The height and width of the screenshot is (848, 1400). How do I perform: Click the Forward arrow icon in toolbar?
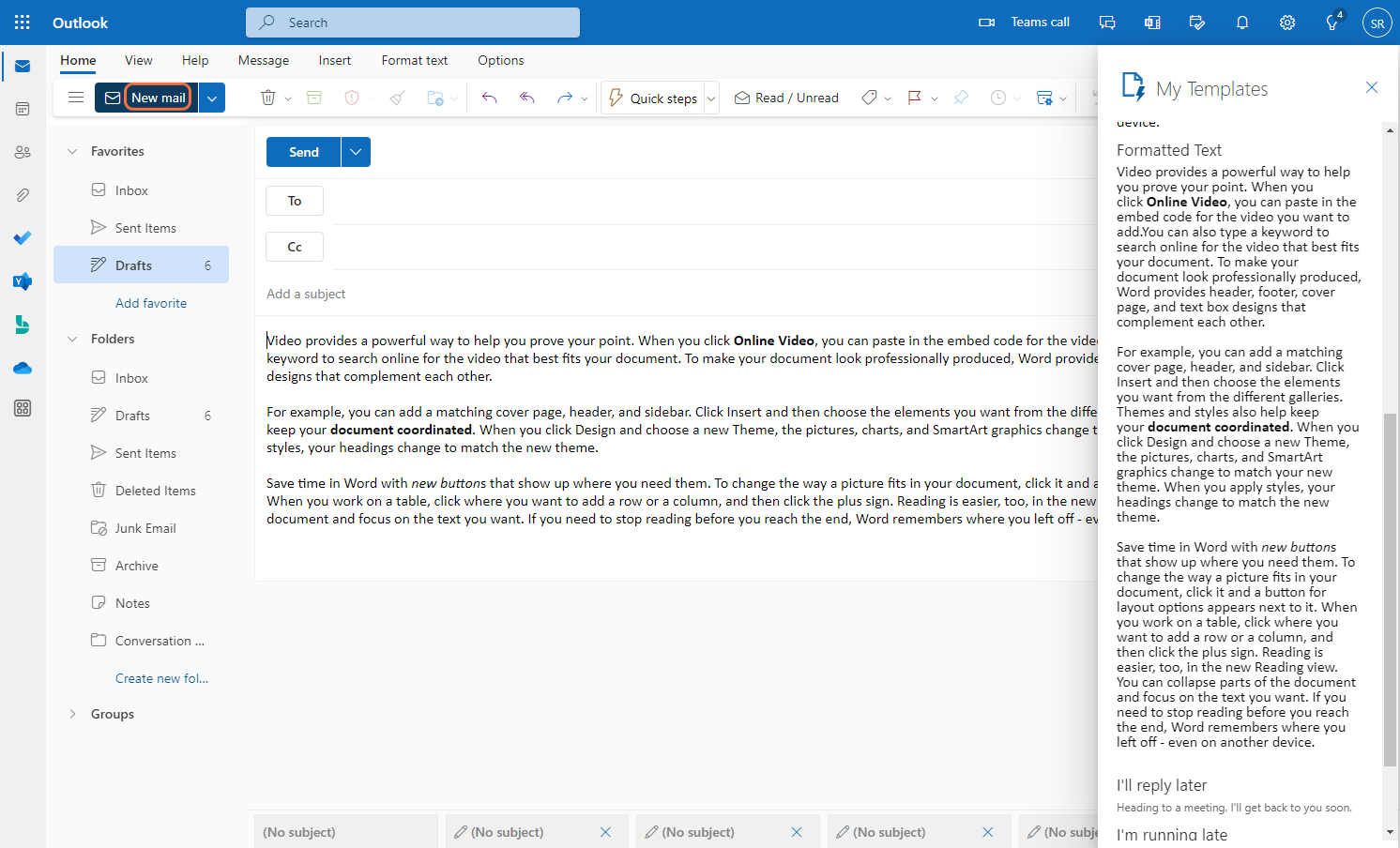point(564,98)
